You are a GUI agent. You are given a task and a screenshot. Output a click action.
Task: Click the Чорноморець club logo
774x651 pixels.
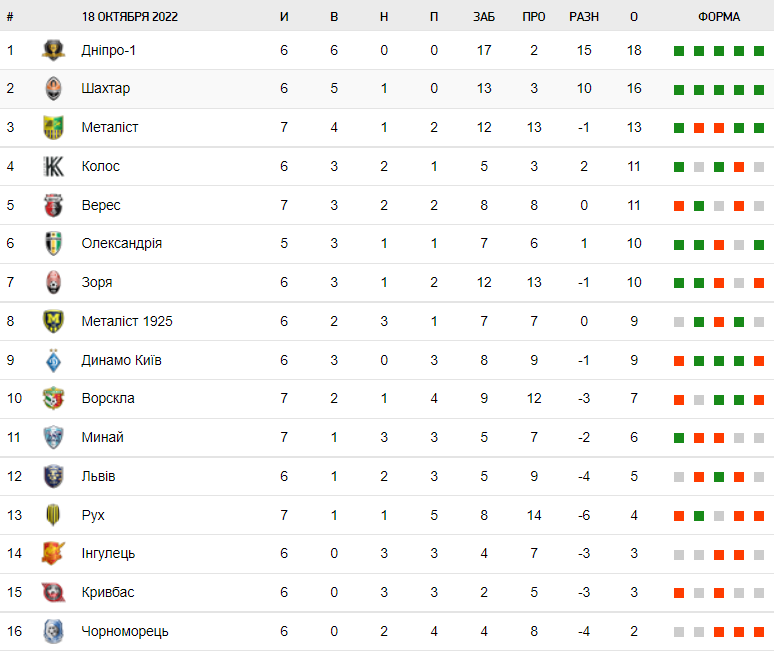[53, 631]
